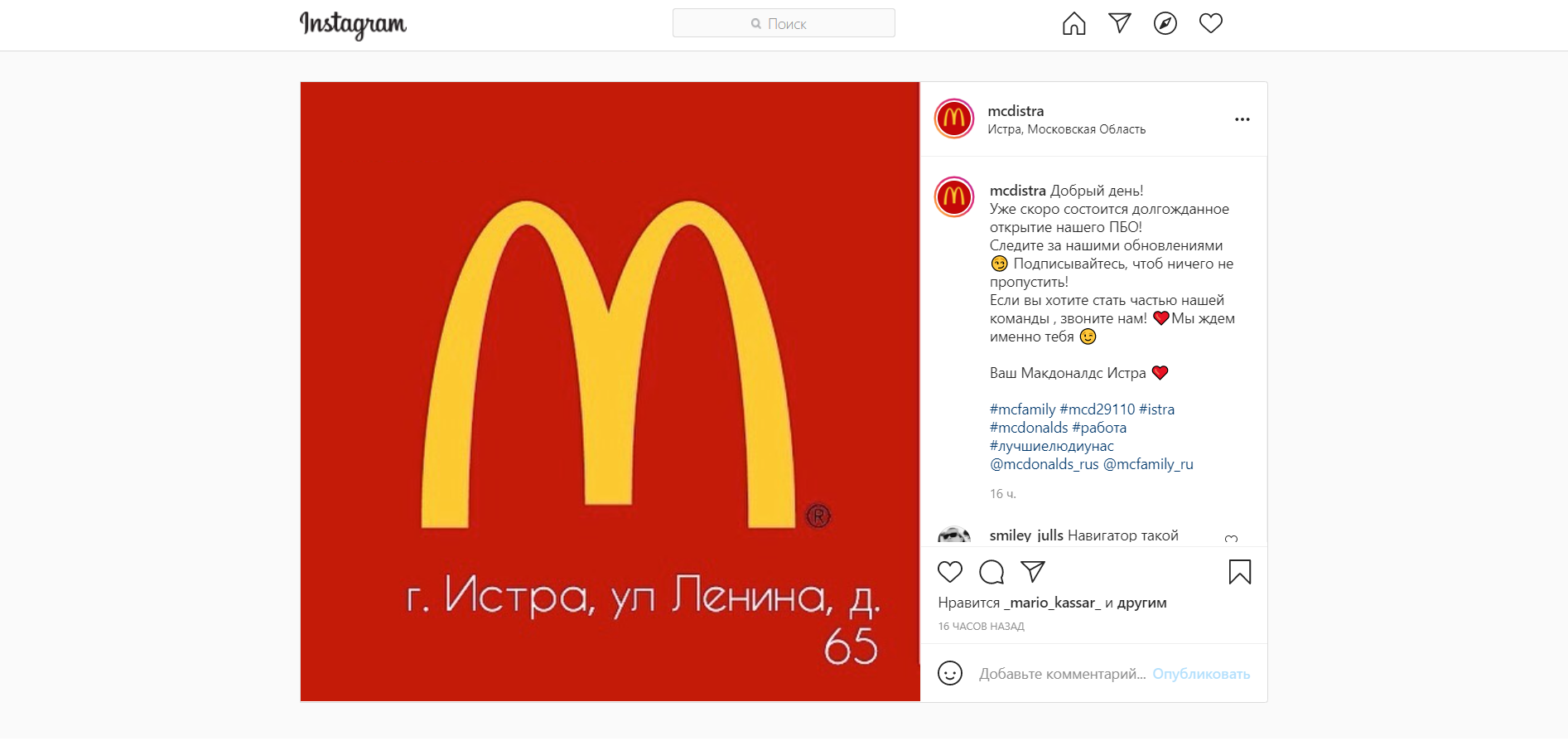Open hashtag #mcfamily
1568x741 pixels.
point(1022,409)
